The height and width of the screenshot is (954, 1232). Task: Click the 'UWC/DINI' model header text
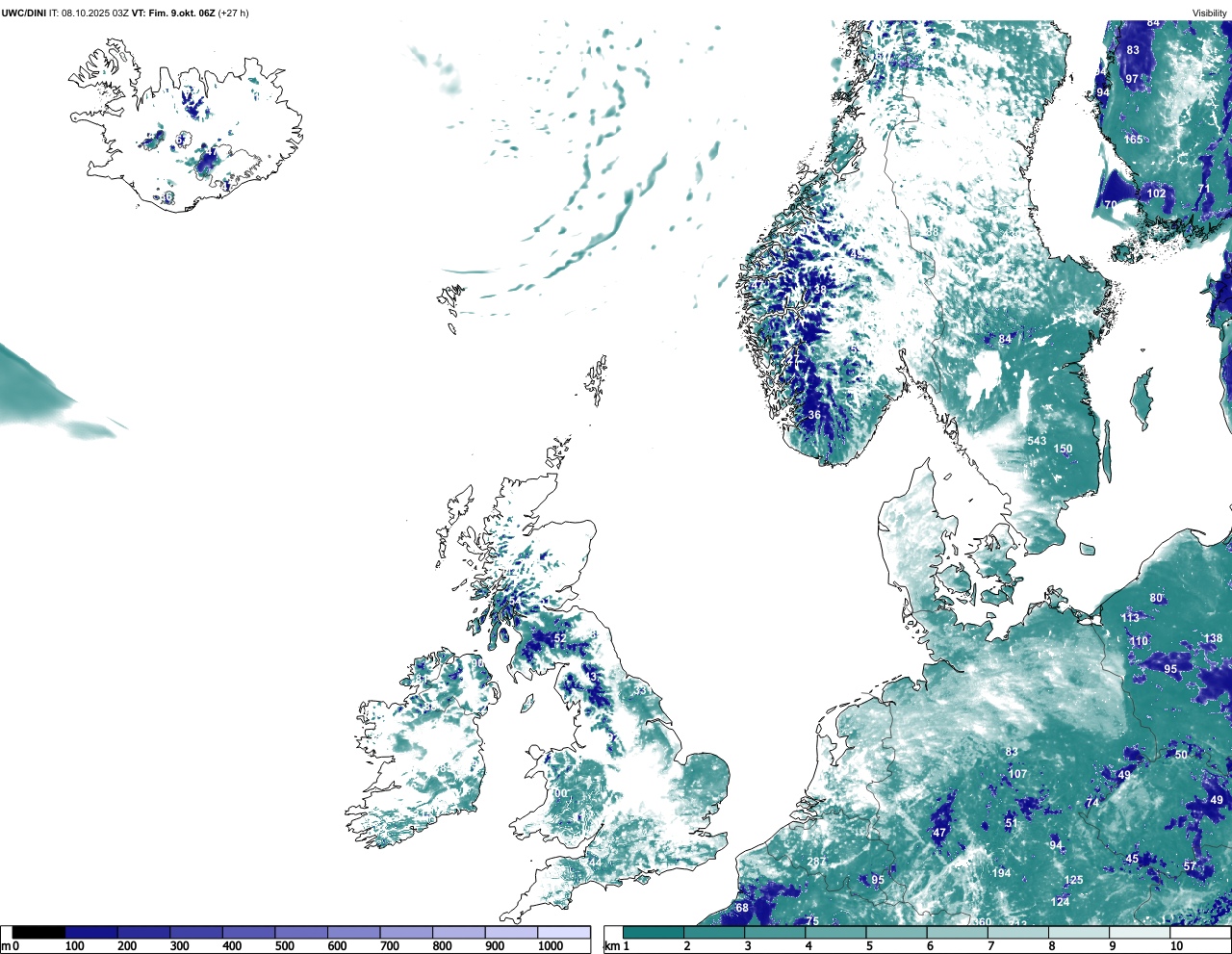(24, 13)
